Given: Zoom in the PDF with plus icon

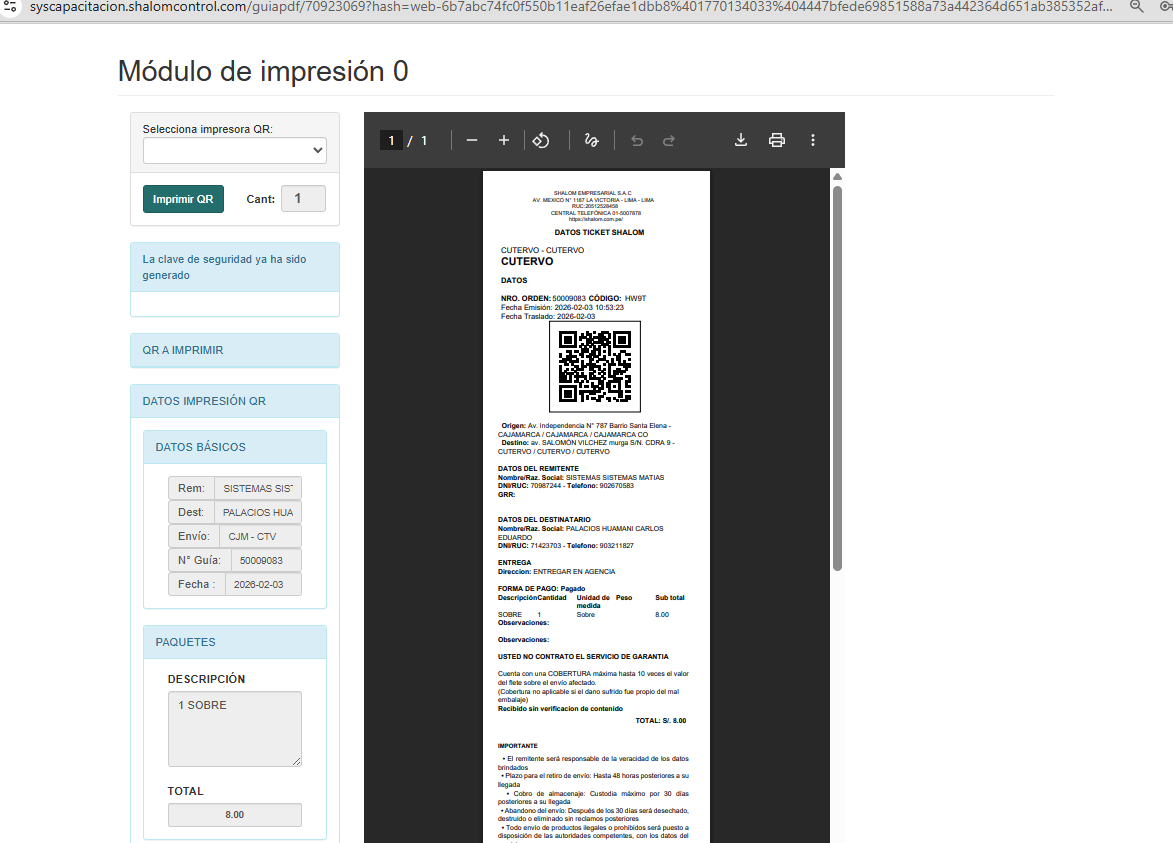Looking at the screenshot, I should tap(504, 141).
